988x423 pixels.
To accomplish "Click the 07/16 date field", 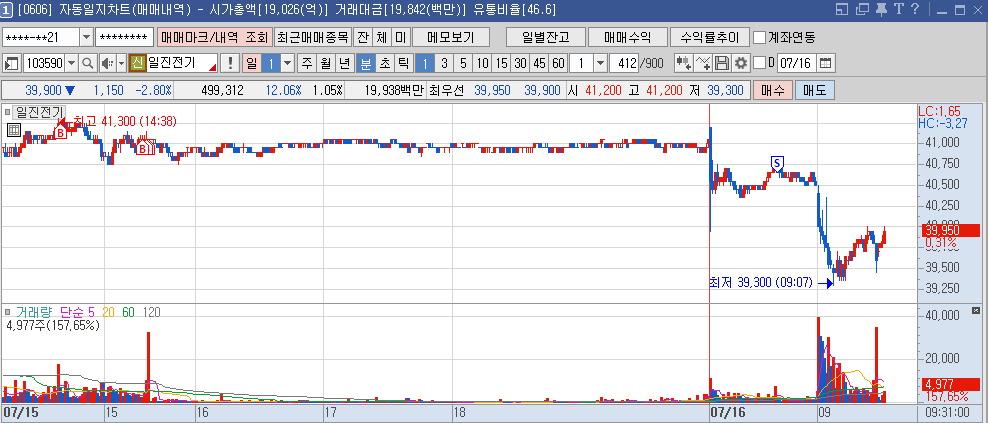I will 797,63.
